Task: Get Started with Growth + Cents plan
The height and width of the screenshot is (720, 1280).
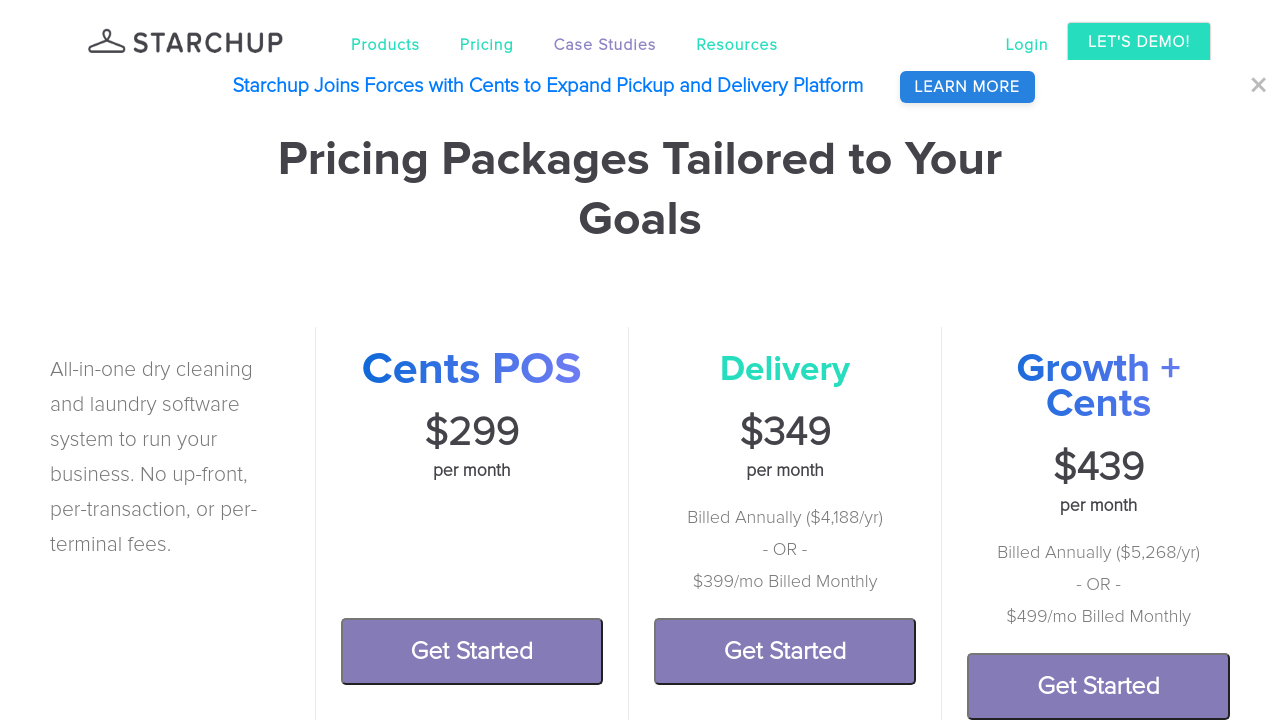Action: (1098, 686)
